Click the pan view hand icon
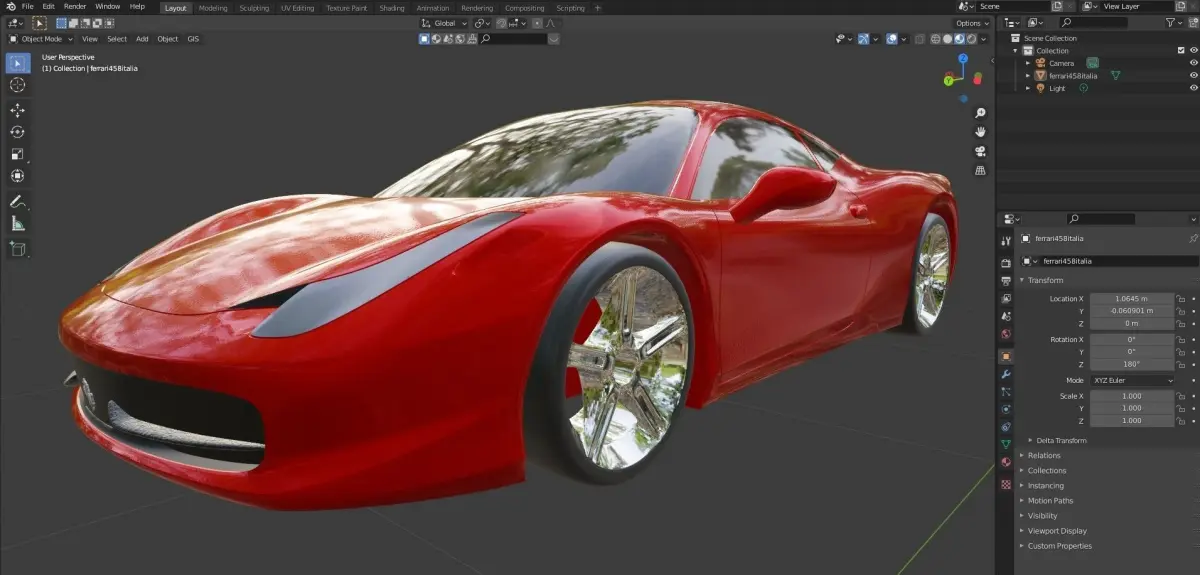The width and height of the screenshot is (1200, 575). tap(981, 132)
